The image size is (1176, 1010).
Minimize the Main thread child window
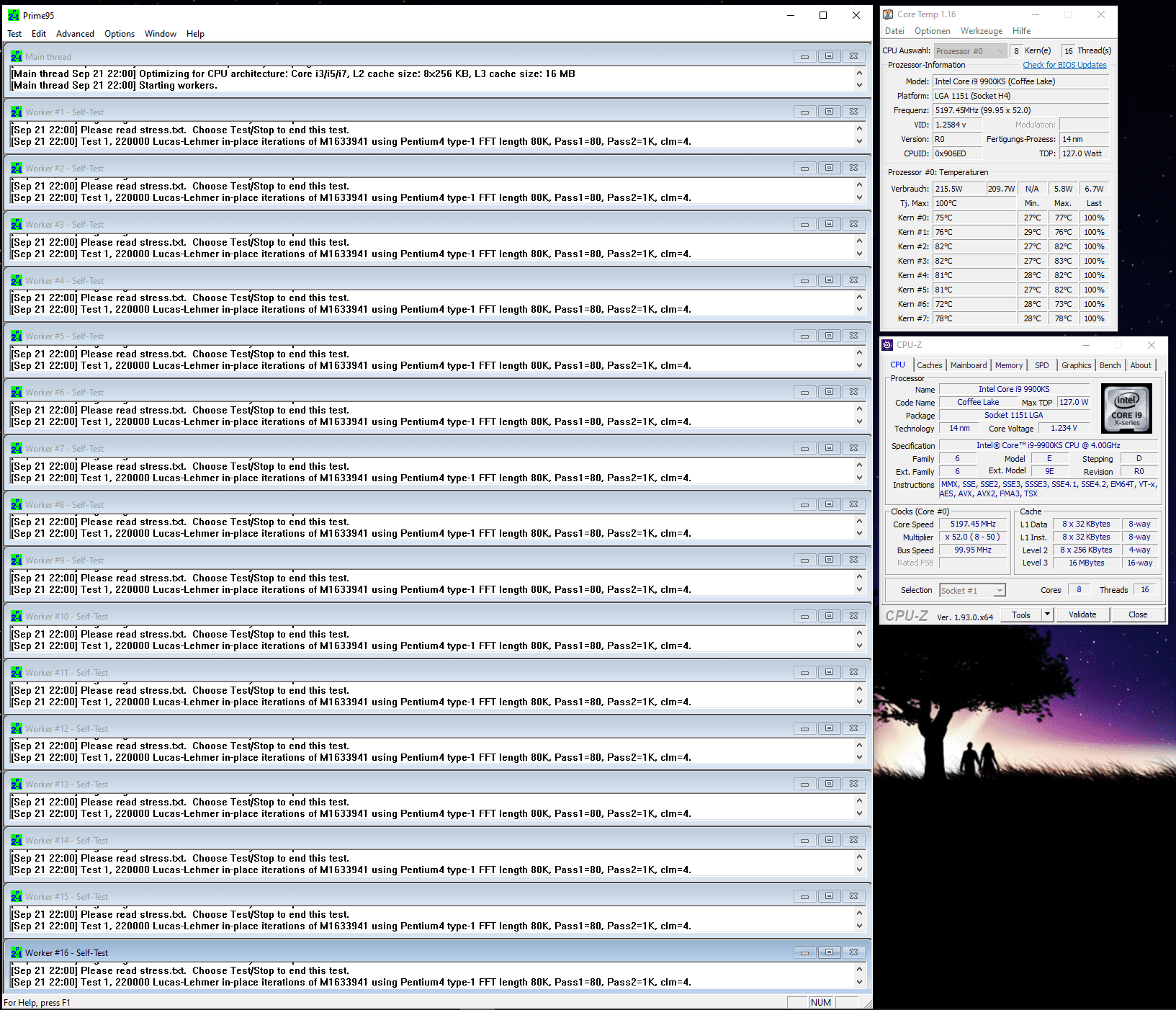tap(804, 56)
